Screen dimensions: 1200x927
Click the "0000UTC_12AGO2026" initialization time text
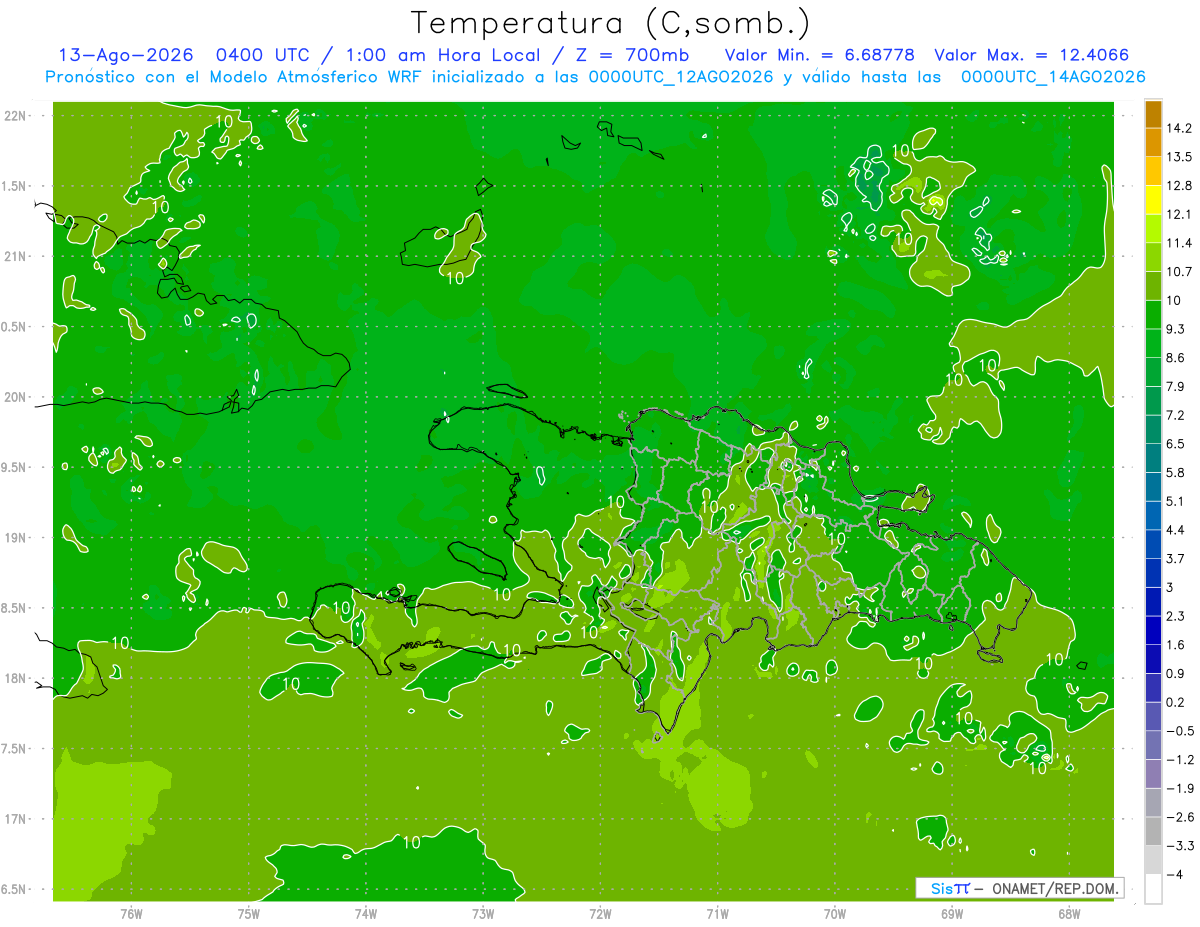click(x=681, y=77)
